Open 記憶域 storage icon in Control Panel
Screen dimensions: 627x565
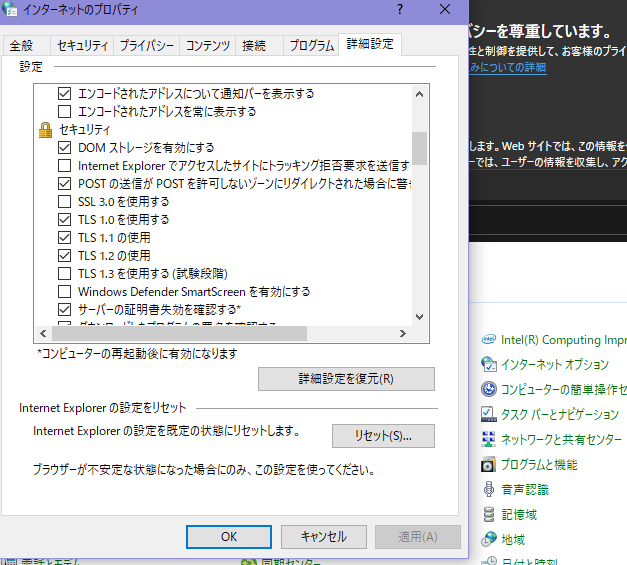pyautogui.click(x=489, y=515)
